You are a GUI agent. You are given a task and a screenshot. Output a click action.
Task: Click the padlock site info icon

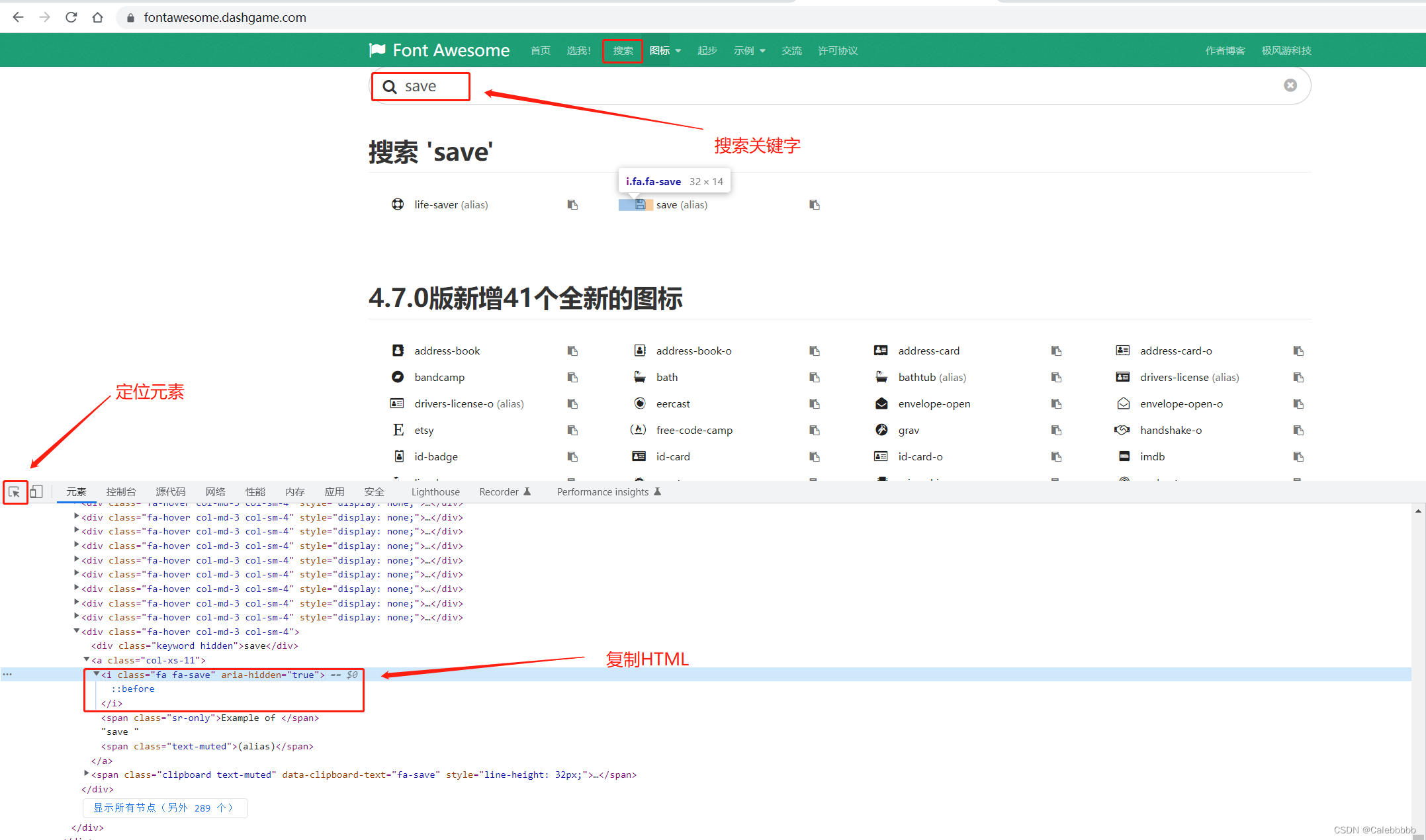[130, 18]
